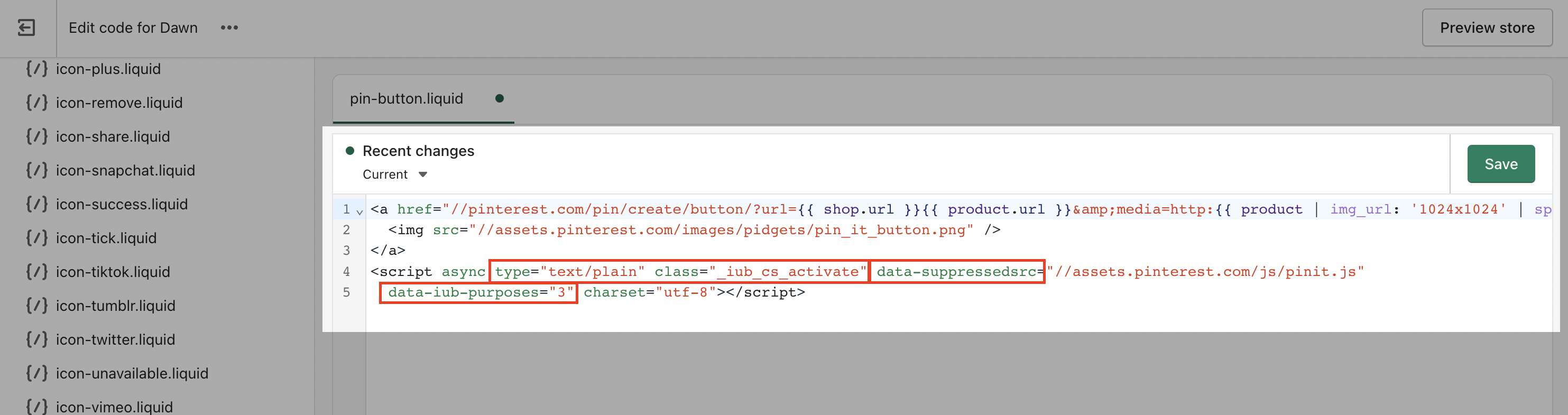The image size is (1568, 415).
Task: Switch to the pin-button.liquid tab
Action: tap(406, 98)
